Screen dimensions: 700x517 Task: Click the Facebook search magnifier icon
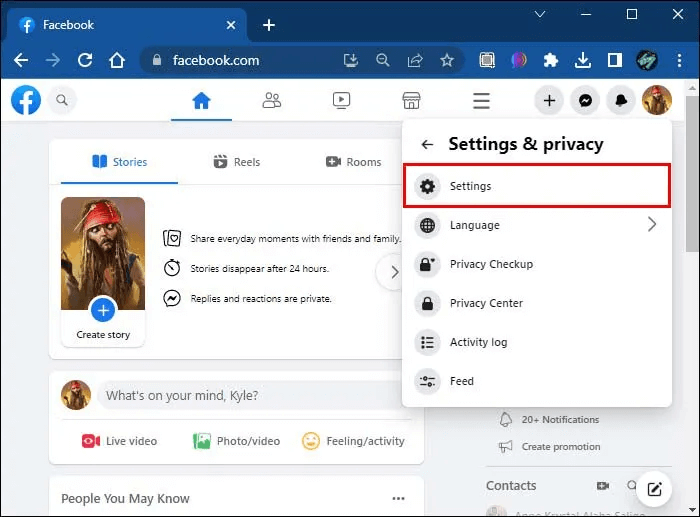coord(62,100)
